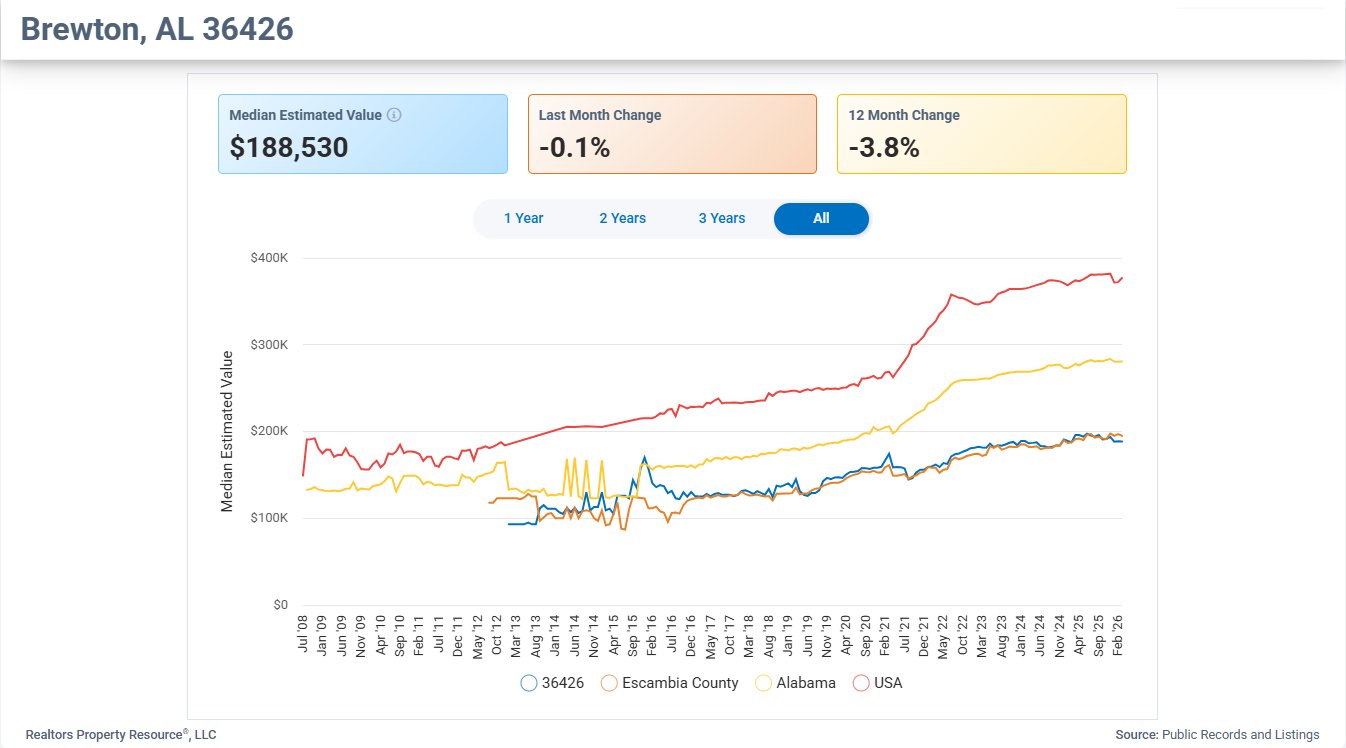Click the Feb '26 x-axis label
This screenshot has width=1346, height=748.
(x=1118, y=632)
